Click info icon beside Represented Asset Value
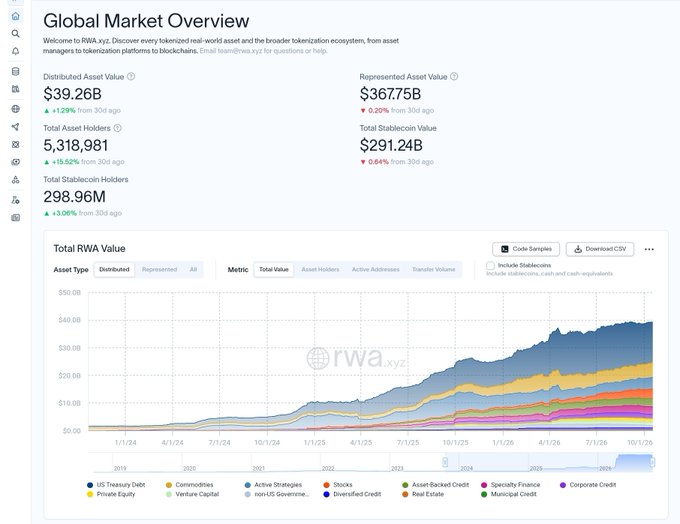The image size is (680, 524). pos(454,76)
